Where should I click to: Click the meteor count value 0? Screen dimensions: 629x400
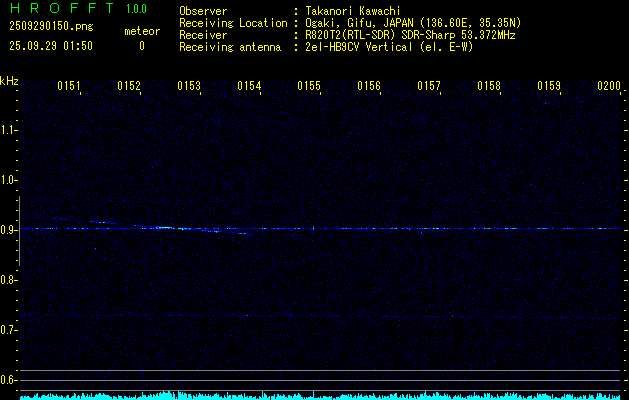(x=141, y=46)
